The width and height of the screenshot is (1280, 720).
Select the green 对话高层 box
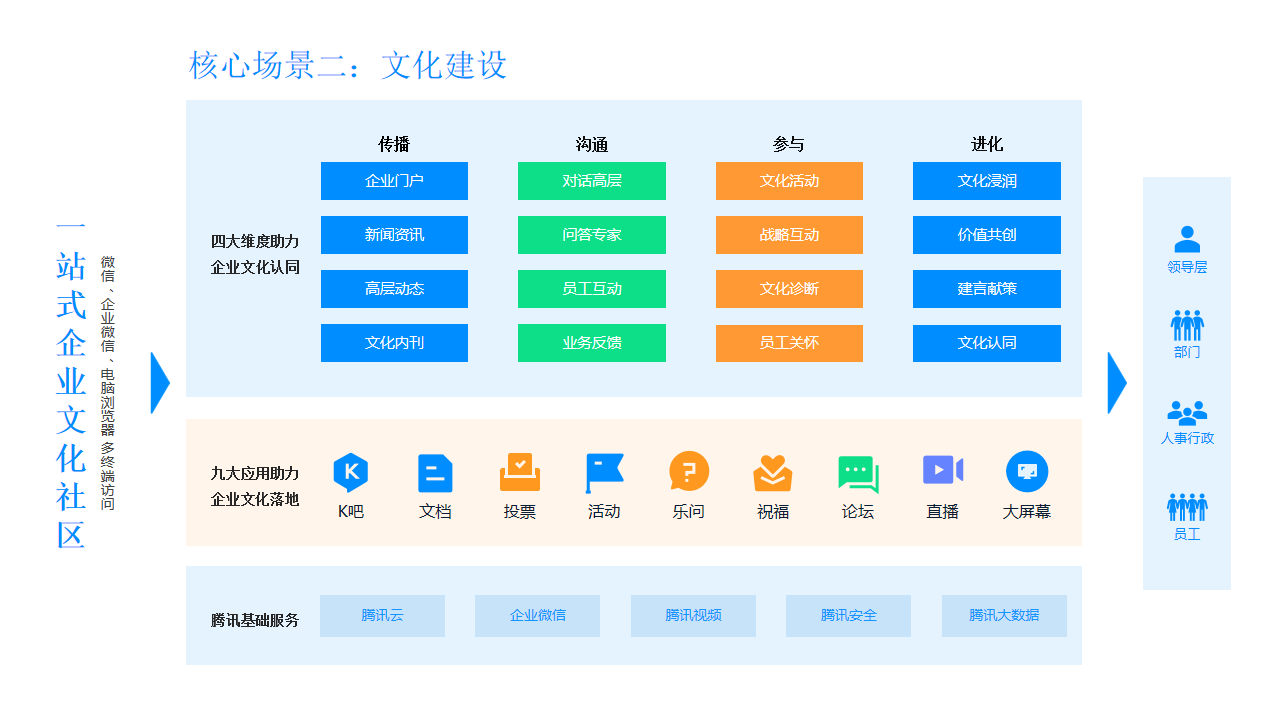(x=592, y=181)
